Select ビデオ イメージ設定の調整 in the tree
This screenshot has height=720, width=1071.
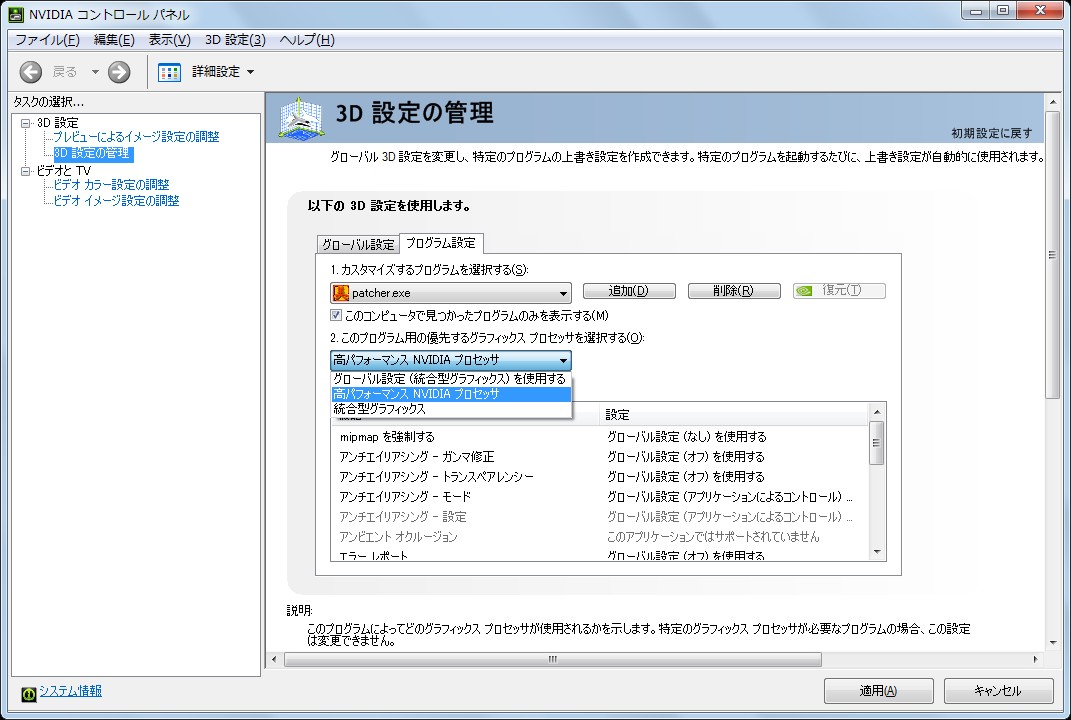116,201
